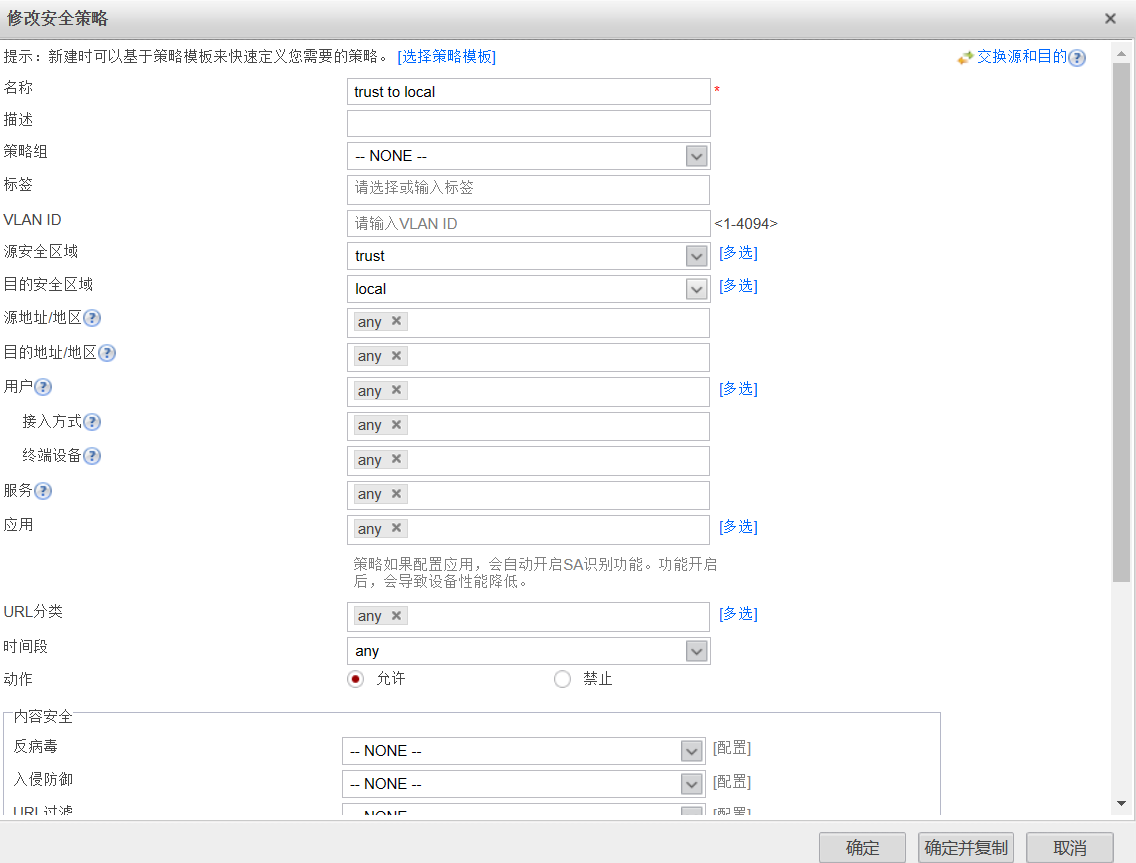1136x863 pixels.
Task: Remove the any tag in 接入方式 field
Action: [396, 425]
